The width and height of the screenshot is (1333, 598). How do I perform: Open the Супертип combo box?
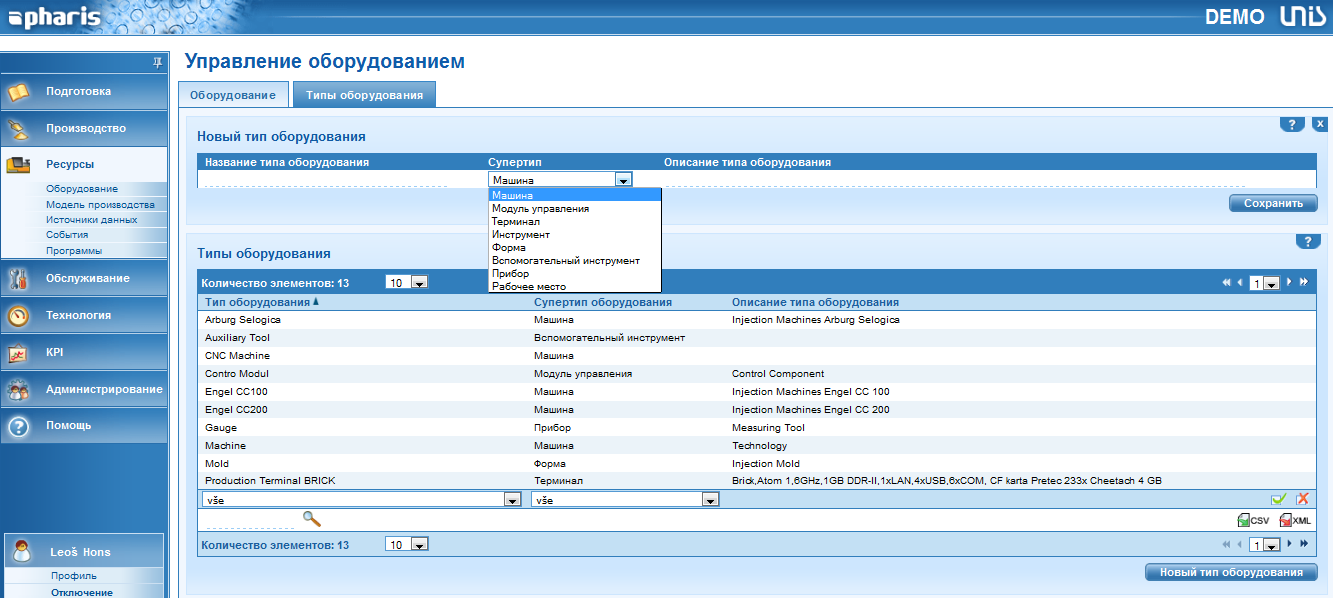pyautogui.click(x=560, y=180)
